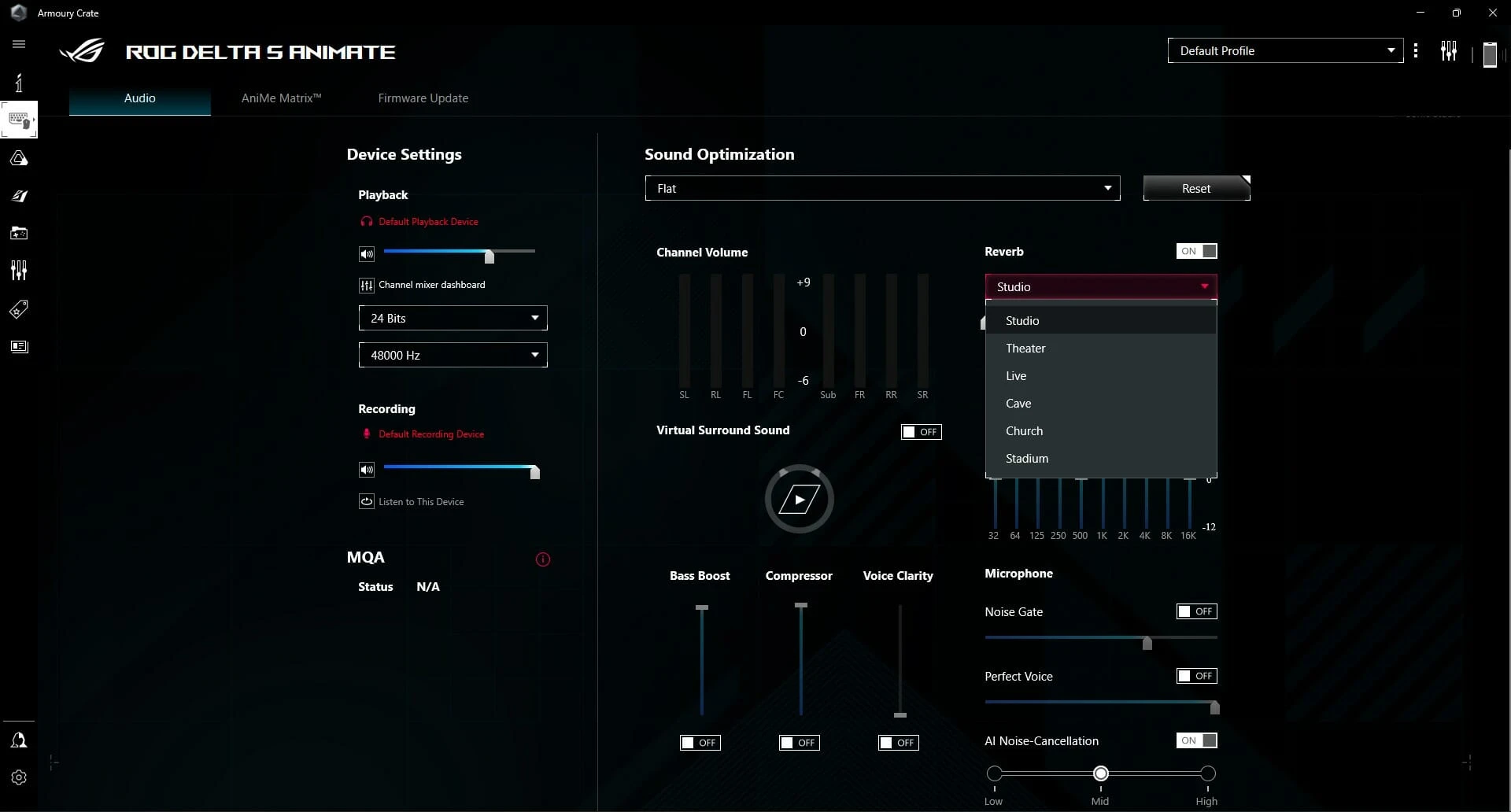The height and width of the screenshot is (812, 1511).
Task: Switch to the Audio tab
Action: 139,98
